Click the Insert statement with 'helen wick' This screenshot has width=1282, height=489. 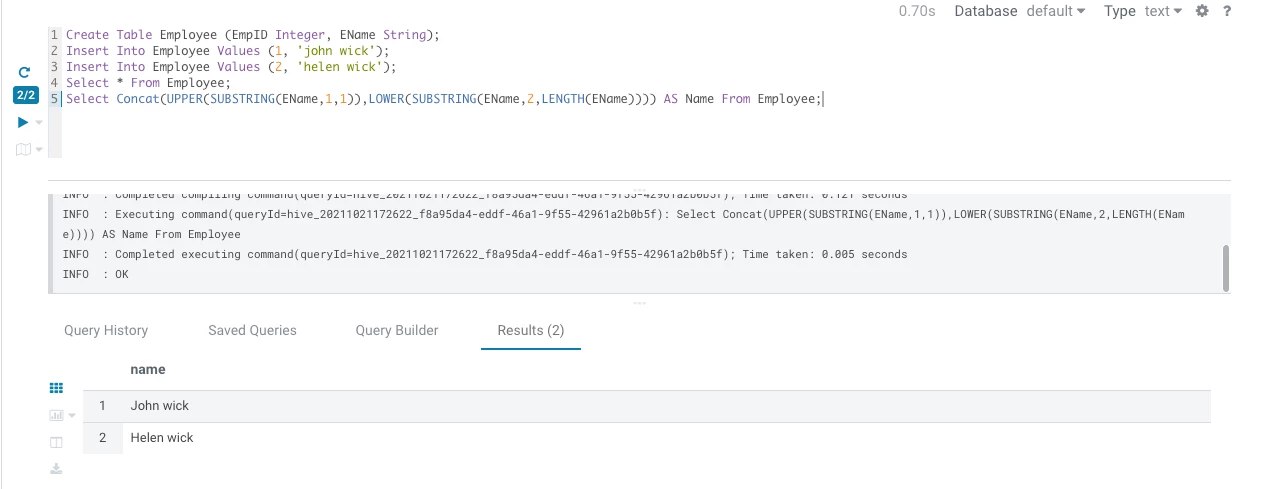(231, 66)
